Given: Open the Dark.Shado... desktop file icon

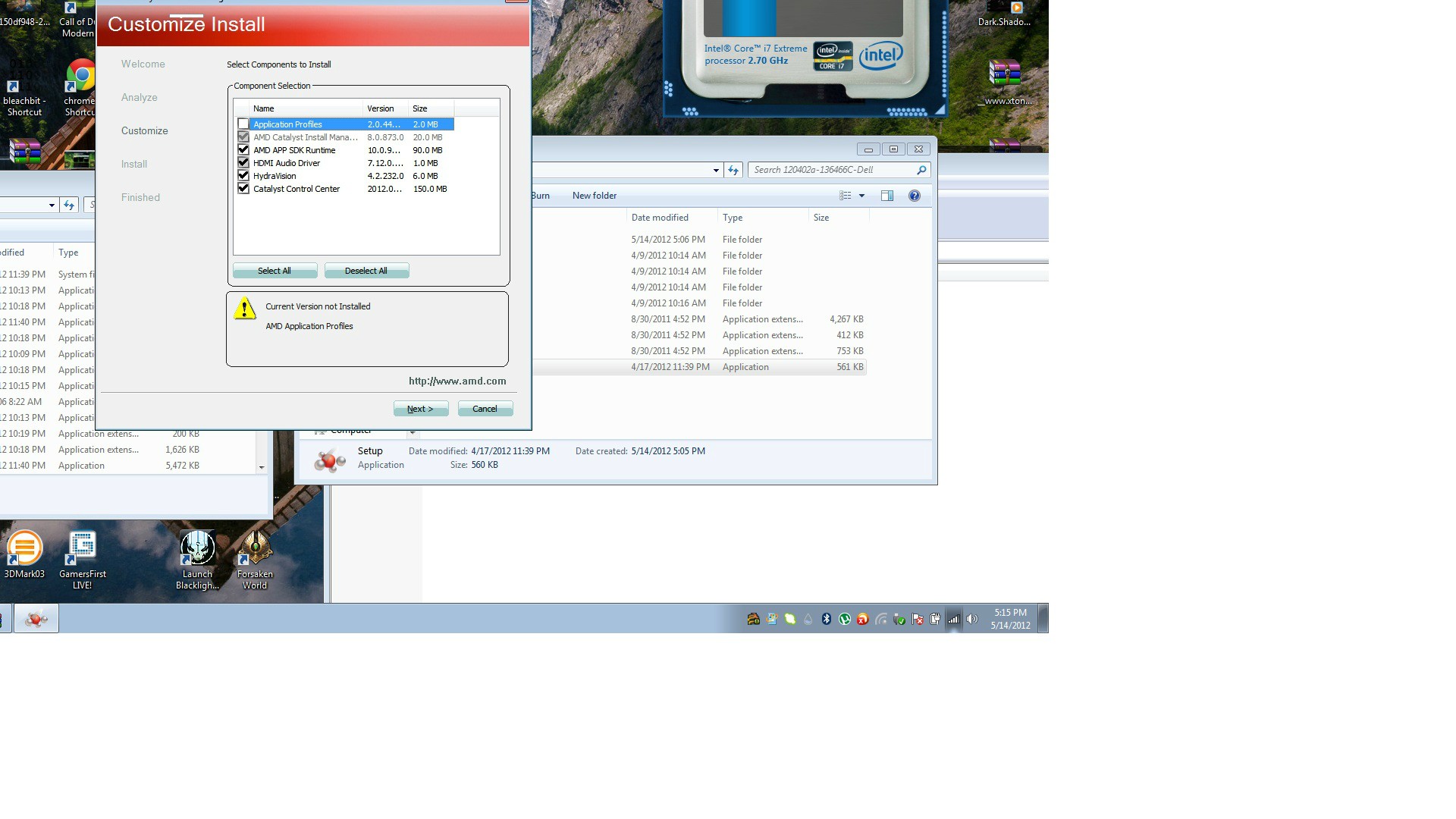Looking at the screenshot, I should coord(1004,14).
